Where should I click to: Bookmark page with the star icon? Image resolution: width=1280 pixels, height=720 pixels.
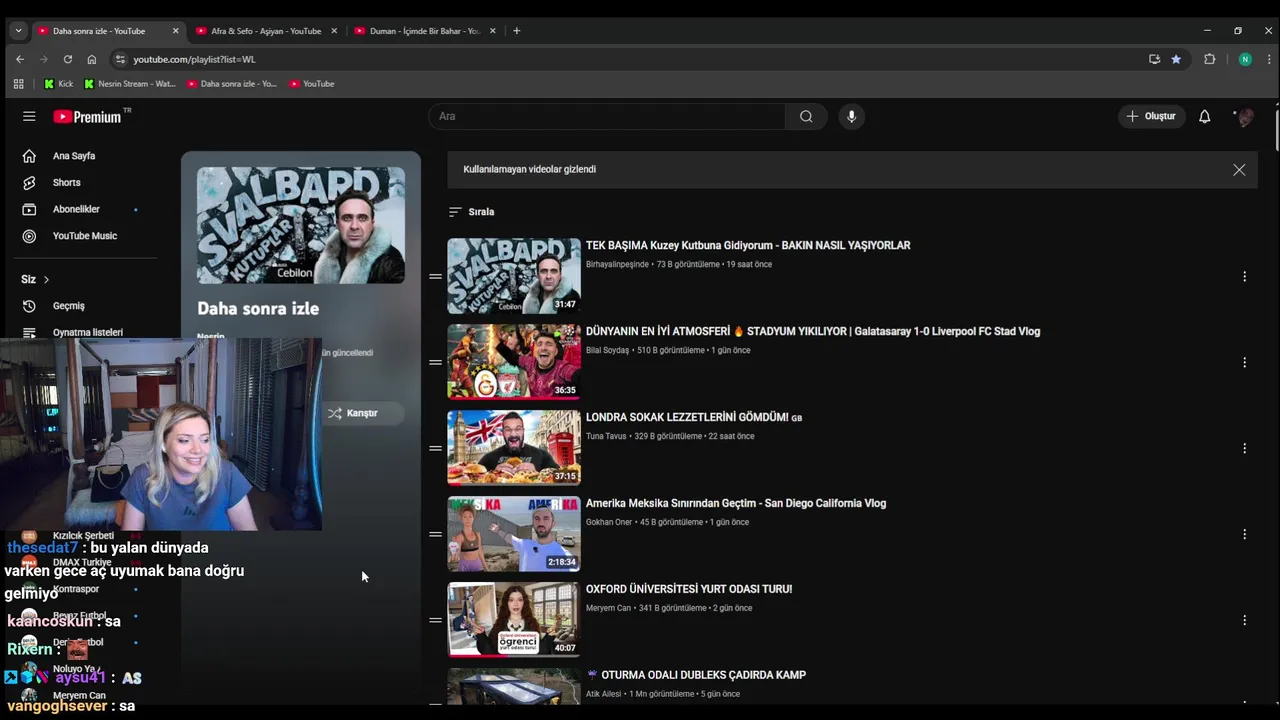[x=1176, y=59]
